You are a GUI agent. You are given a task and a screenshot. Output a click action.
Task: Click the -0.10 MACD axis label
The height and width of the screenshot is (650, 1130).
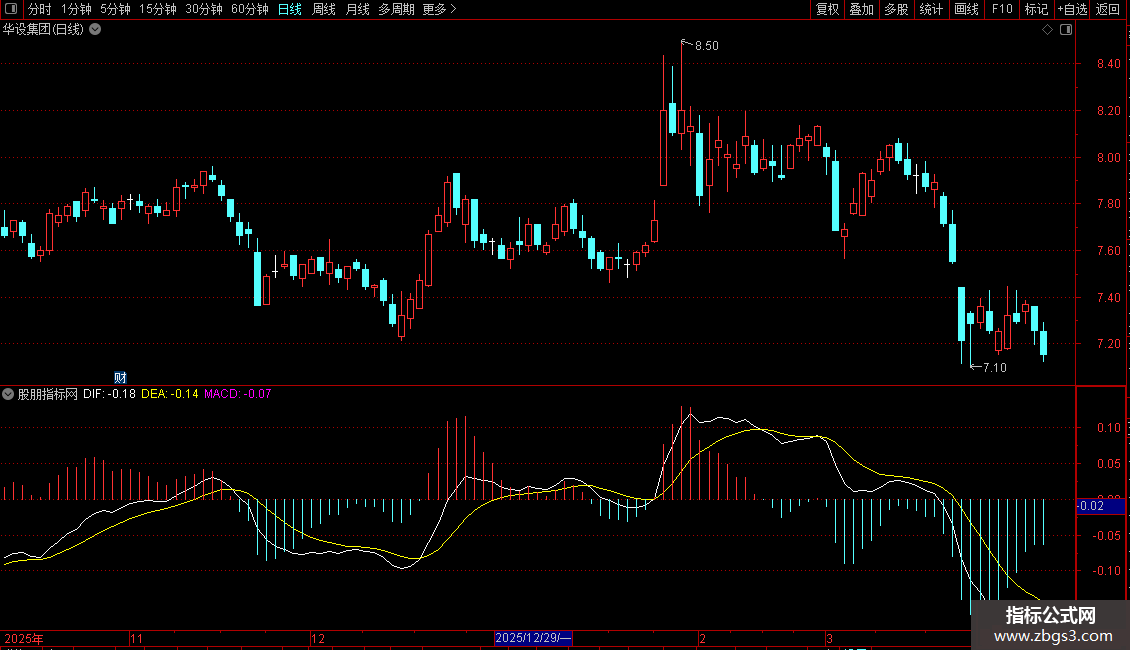tap(1106, 571)
